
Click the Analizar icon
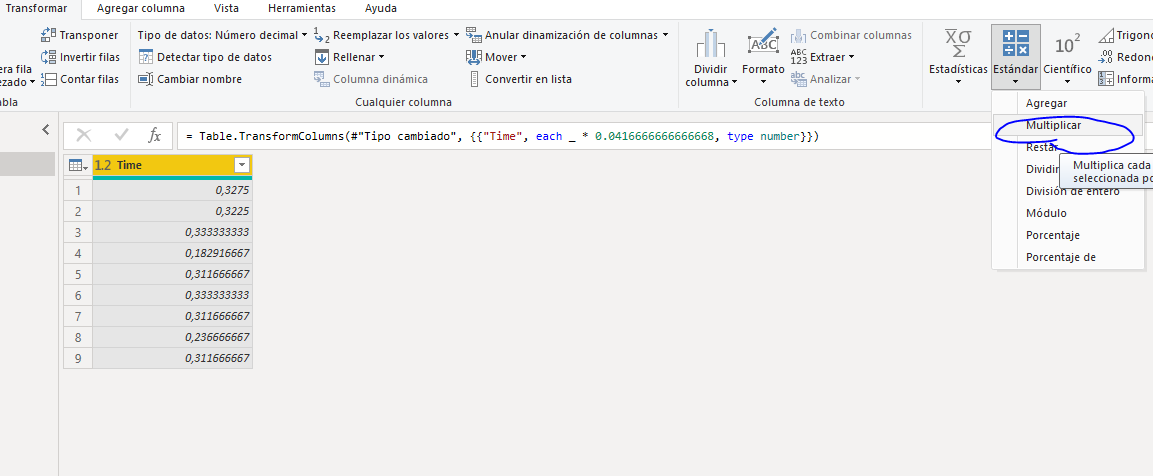tap(799, 79)
